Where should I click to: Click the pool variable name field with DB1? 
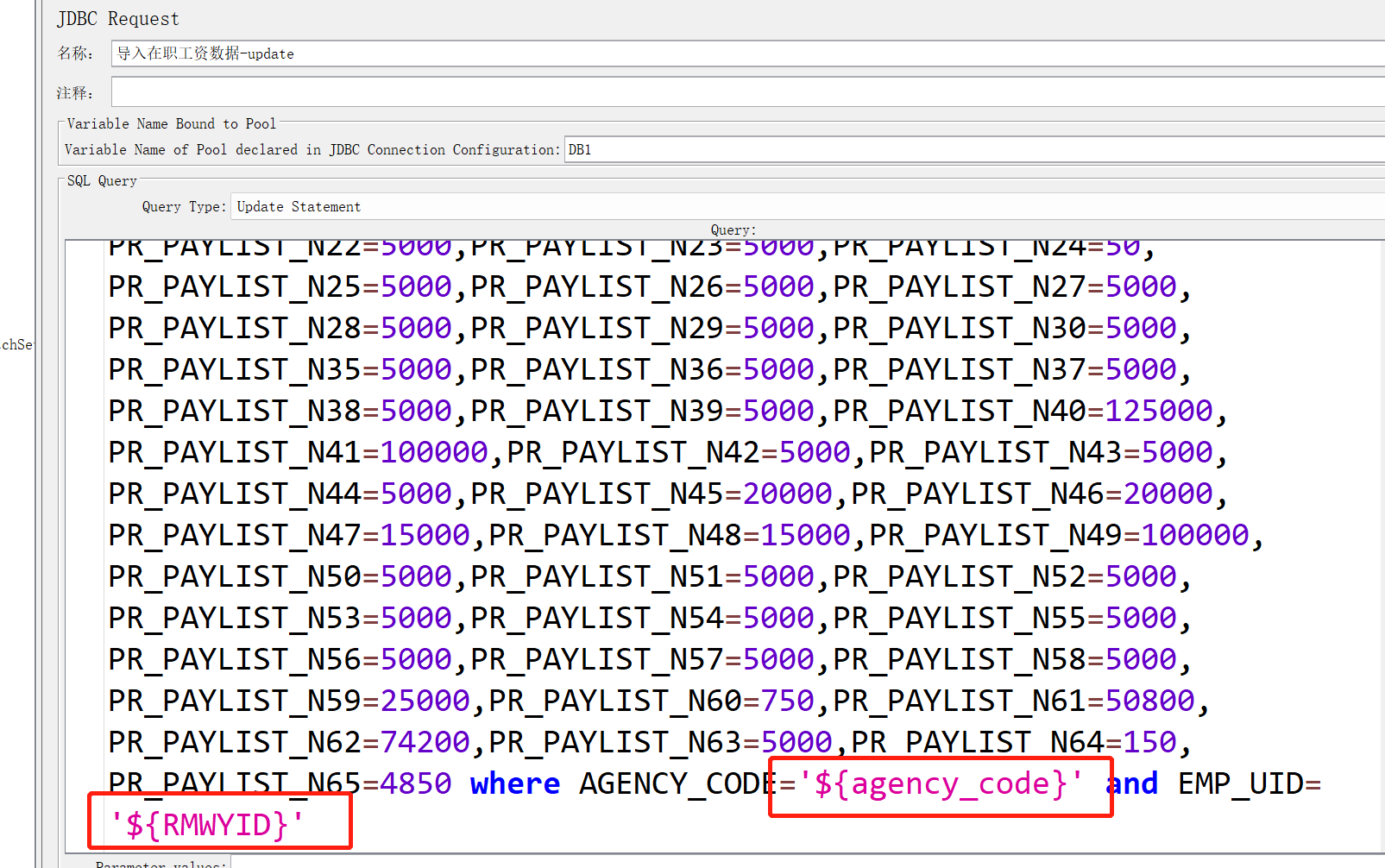point(974,149)
